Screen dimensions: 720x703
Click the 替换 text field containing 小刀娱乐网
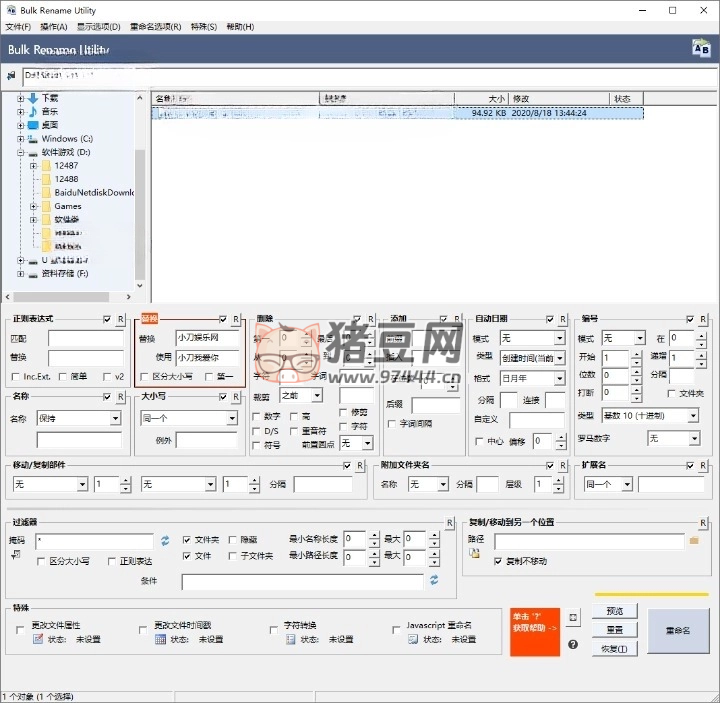(207, 338)
